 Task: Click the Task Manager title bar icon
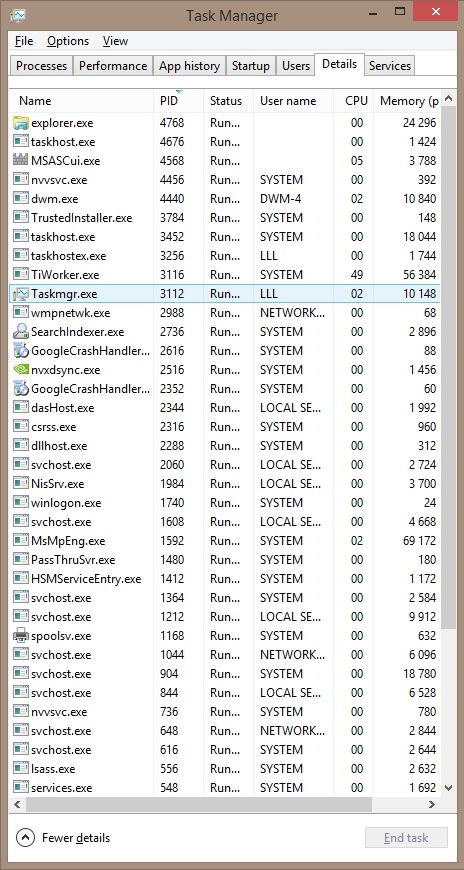coord(18,16)
